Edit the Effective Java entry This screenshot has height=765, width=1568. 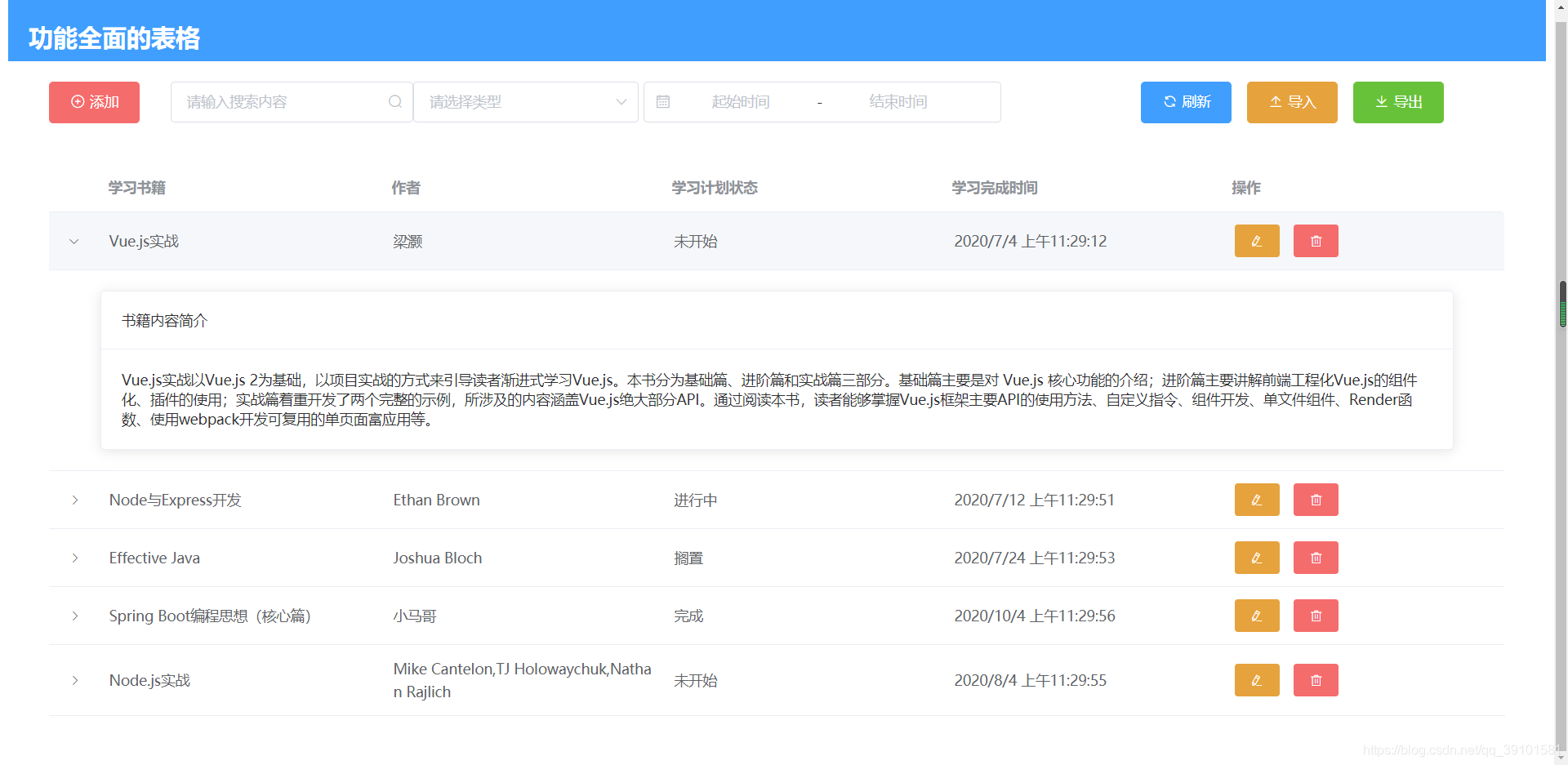point(1257,558)
